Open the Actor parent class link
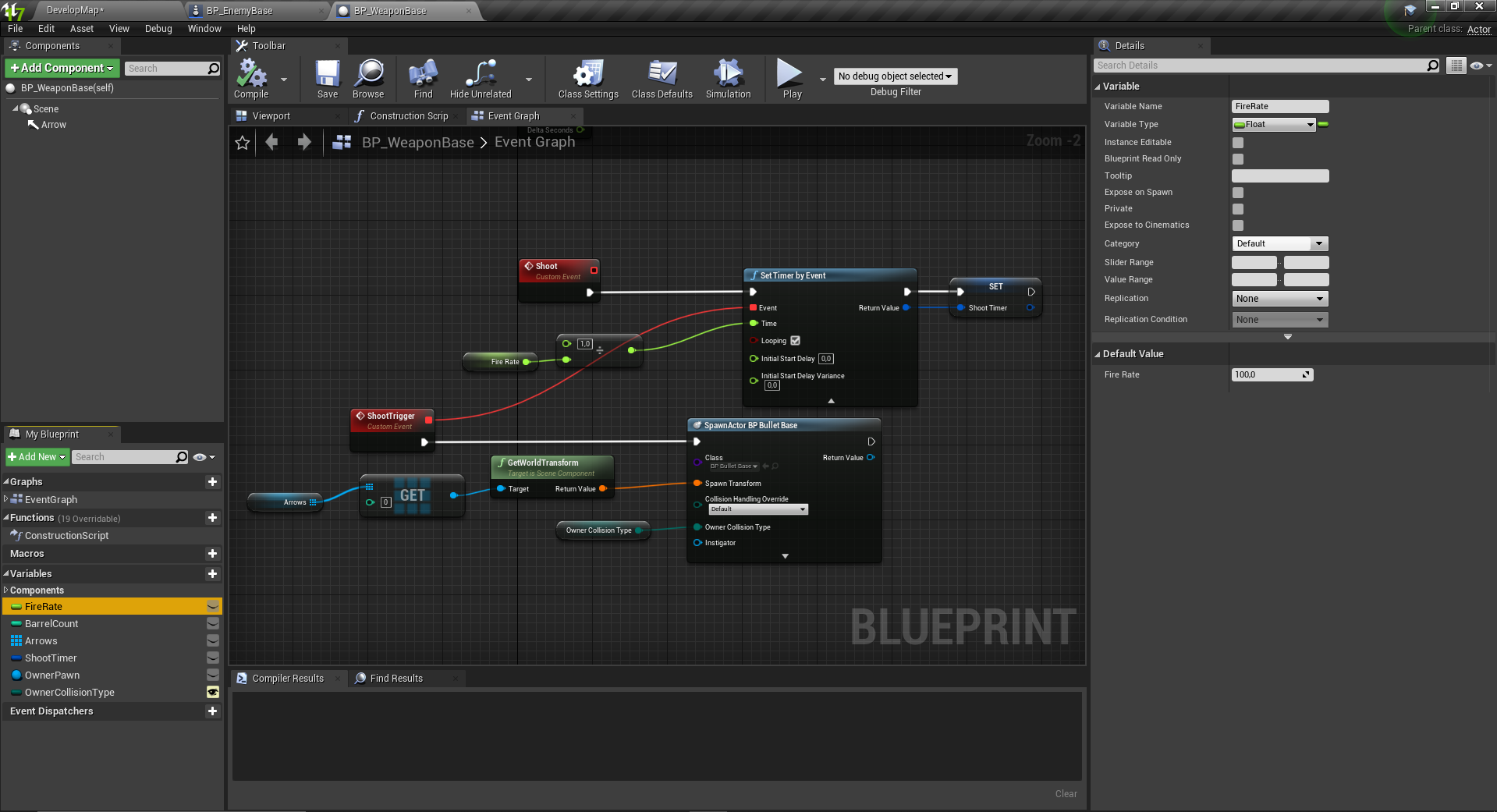Screen dimensions: 1497x812 (1478, 30)
